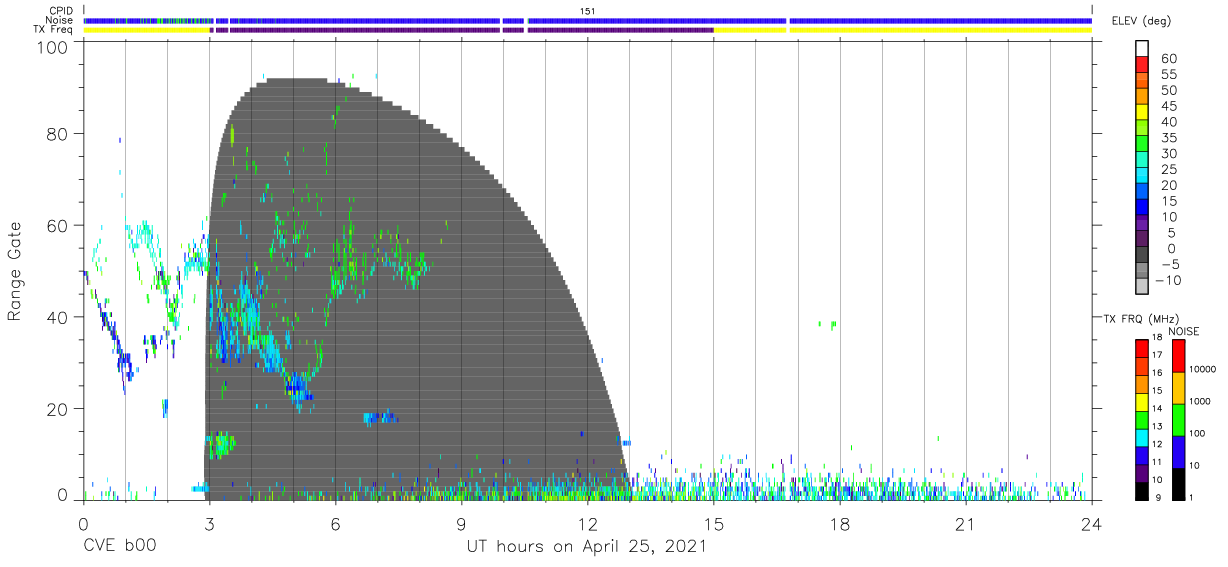1228x567 pixels.
Task: Select the cyan 12–13 MHz TX frequency band
Action: pos(1141,437)
